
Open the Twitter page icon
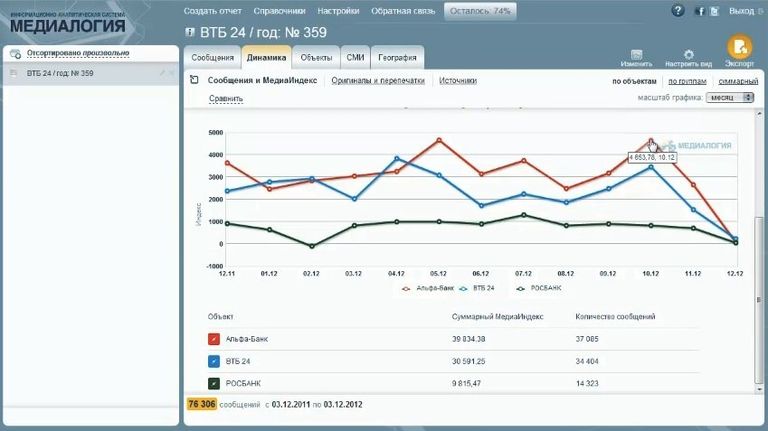714,11
